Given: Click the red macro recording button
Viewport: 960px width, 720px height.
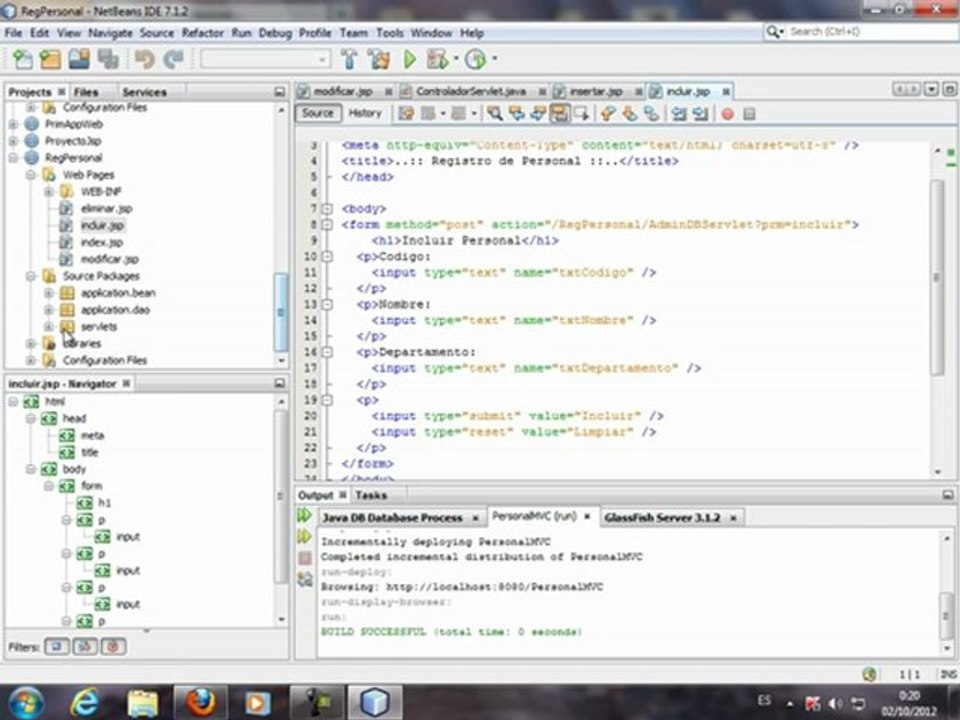Looking at the screenshot, I should pyautogui.click(x=727, y=114).
